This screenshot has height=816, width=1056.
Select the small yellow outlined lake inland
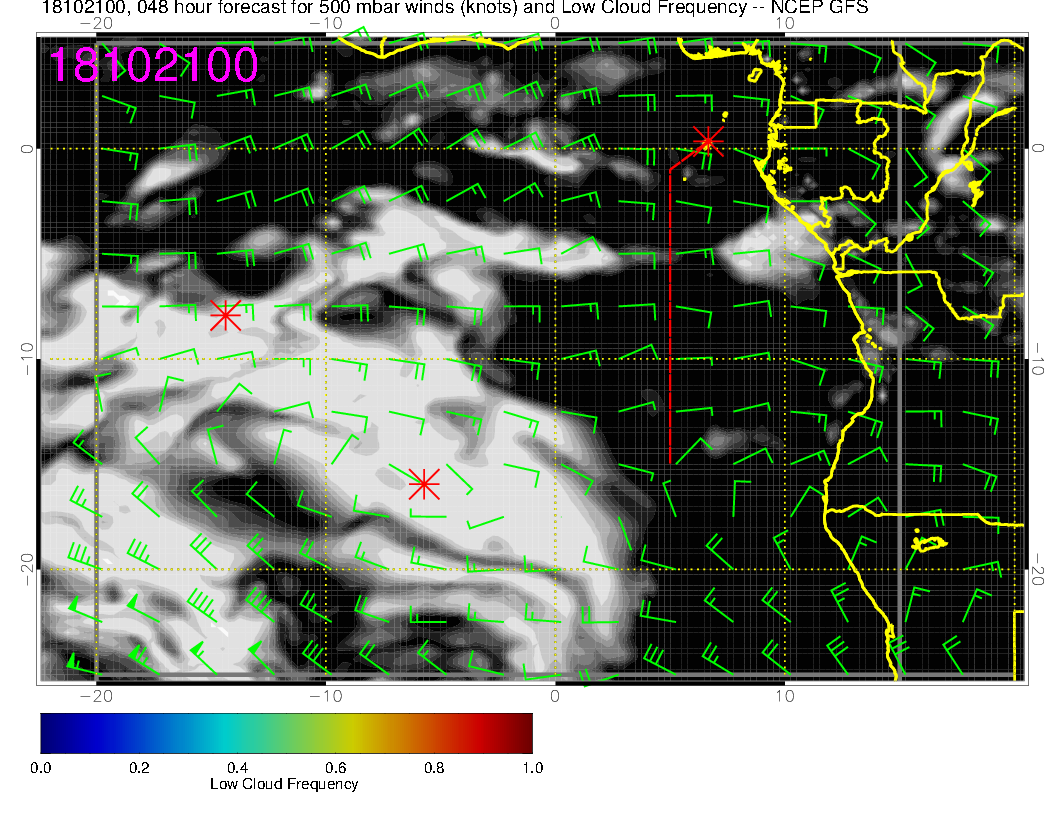pos(931,543)
